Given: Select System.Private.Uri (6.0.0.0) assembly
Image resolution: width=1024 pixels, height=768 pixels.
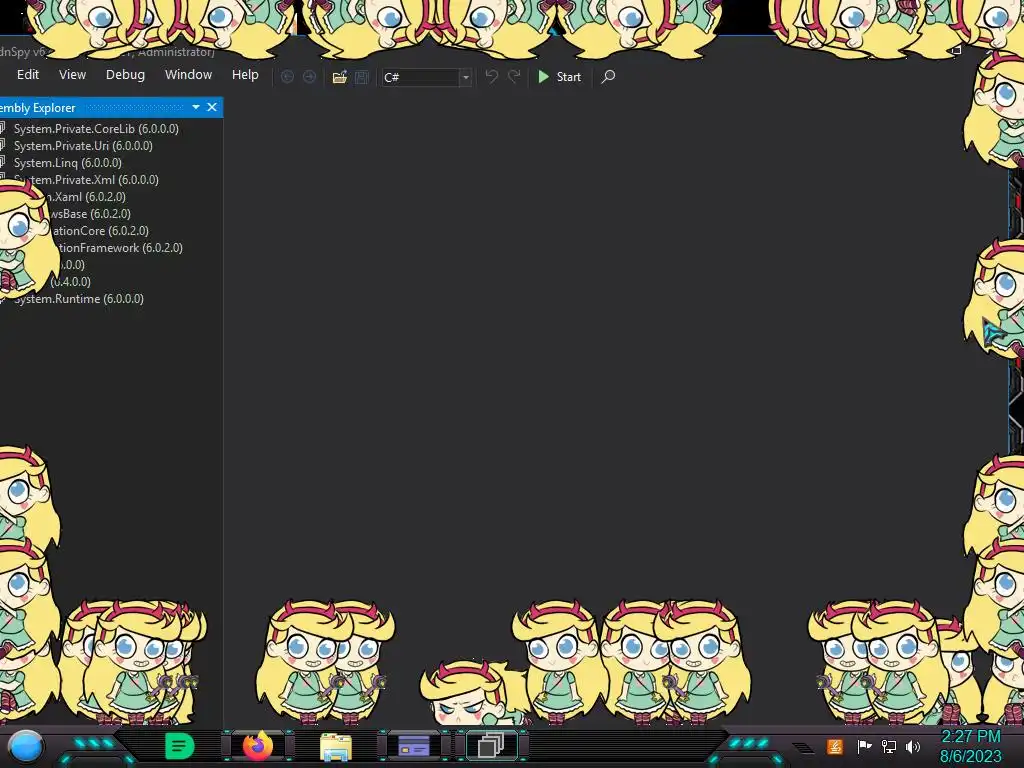Looking at the screenshot, I should pyautogui.click(x=83, y=146).
